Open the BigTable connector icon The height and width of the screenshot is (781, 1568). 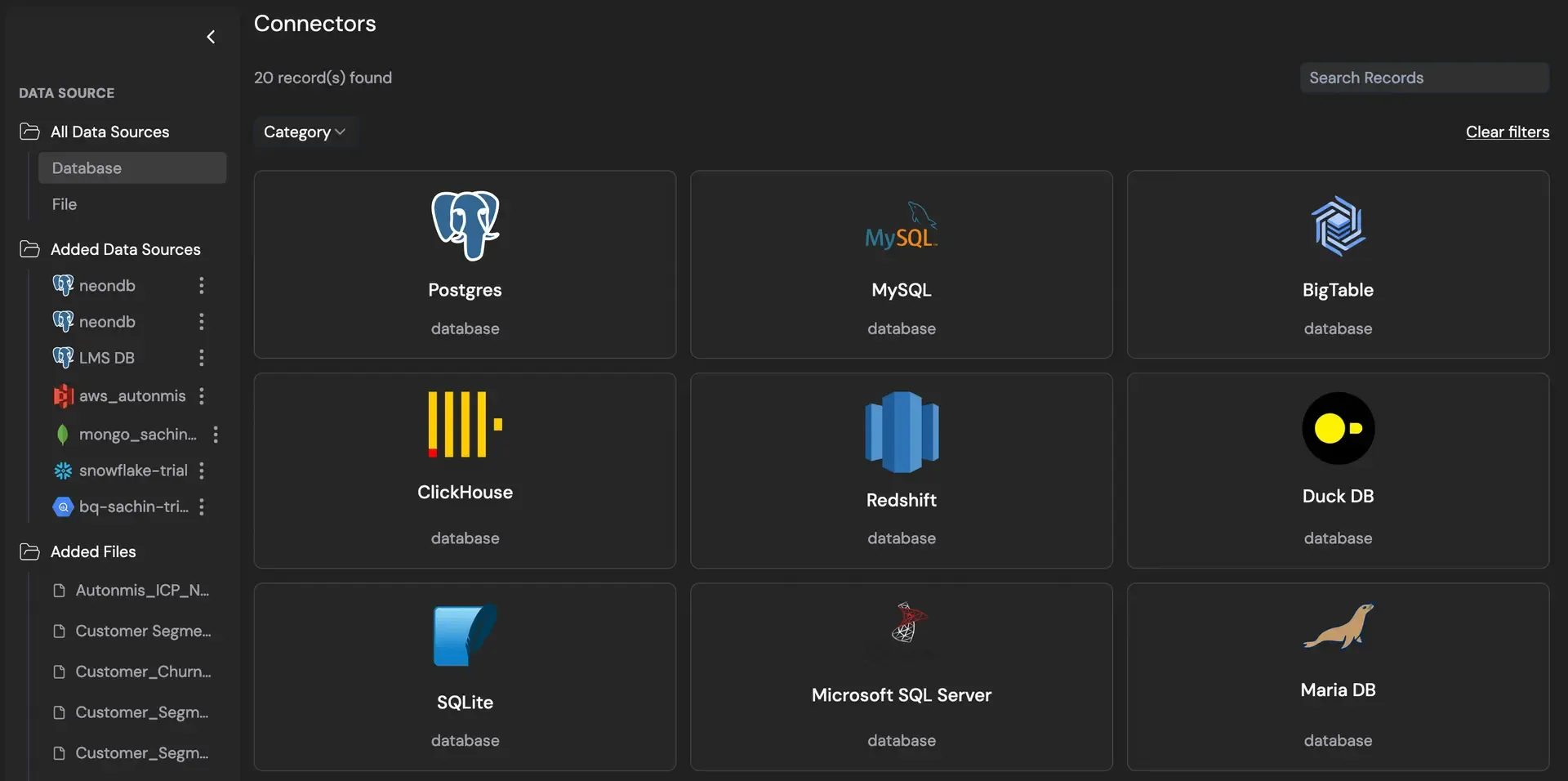(1338, 225)
